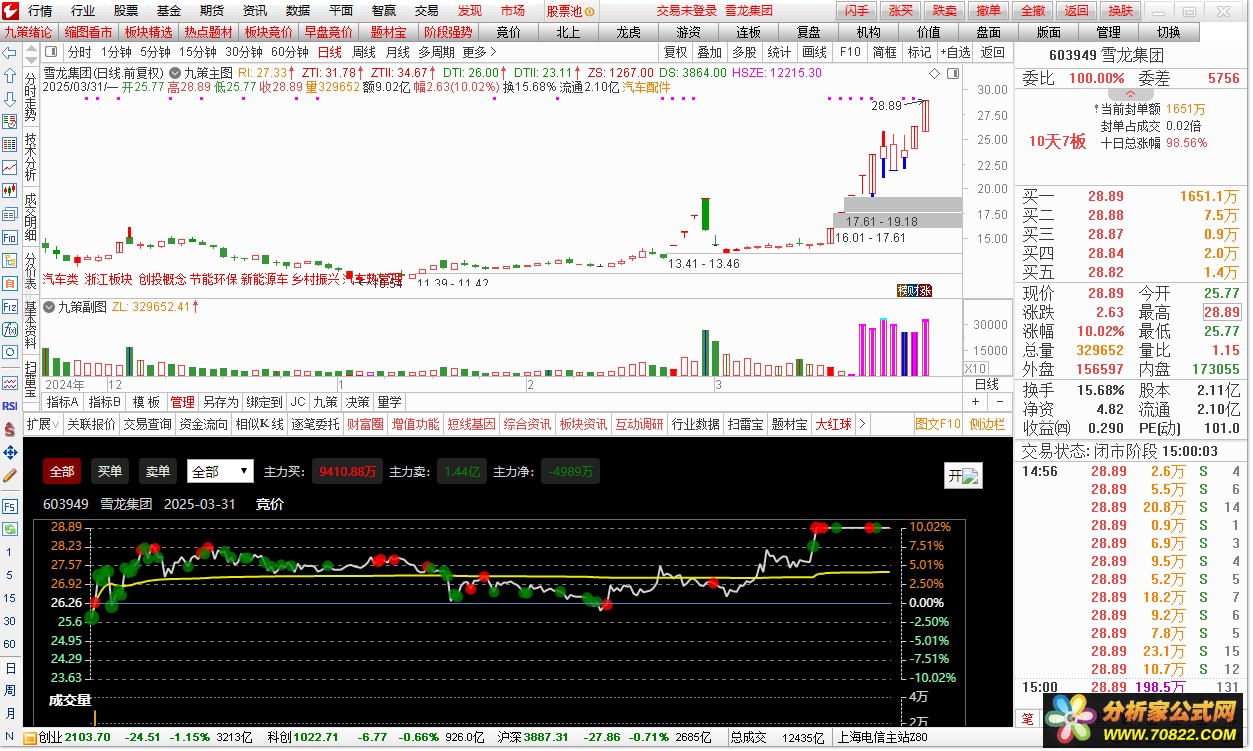Screen dimensions: 1253x751
Task: Click the RSI indicator icon in the sidebar
Action: tap(10, 406)
